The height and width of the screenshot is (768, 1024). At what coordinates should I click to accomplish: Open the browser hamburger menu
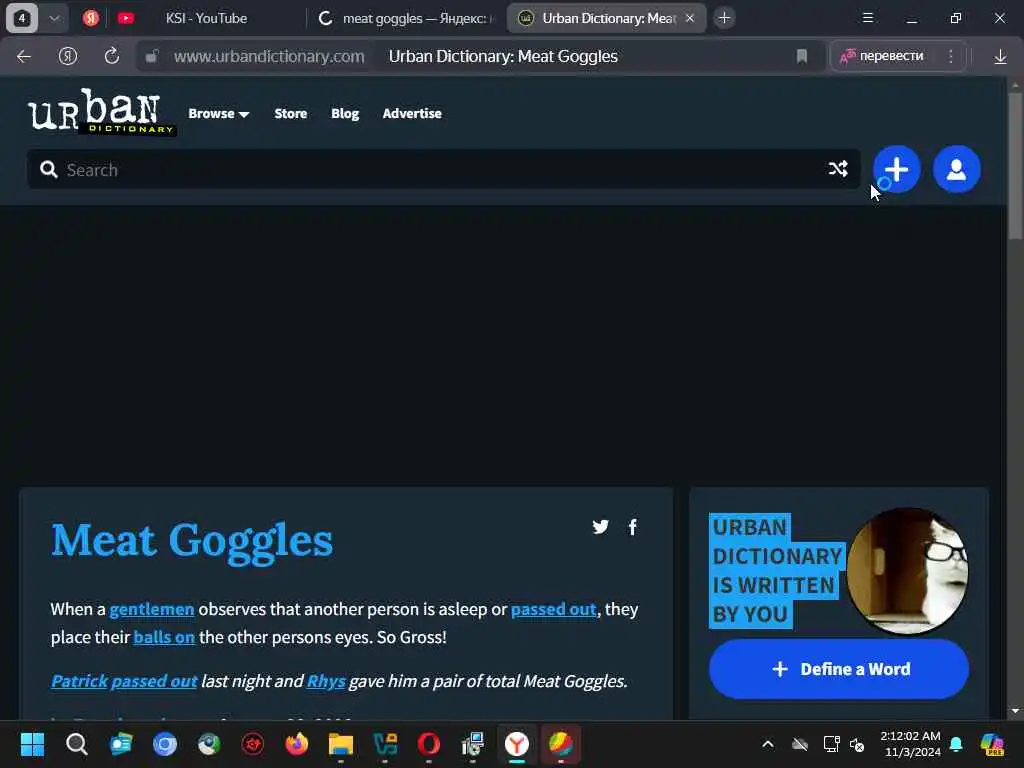click(868, 18)
